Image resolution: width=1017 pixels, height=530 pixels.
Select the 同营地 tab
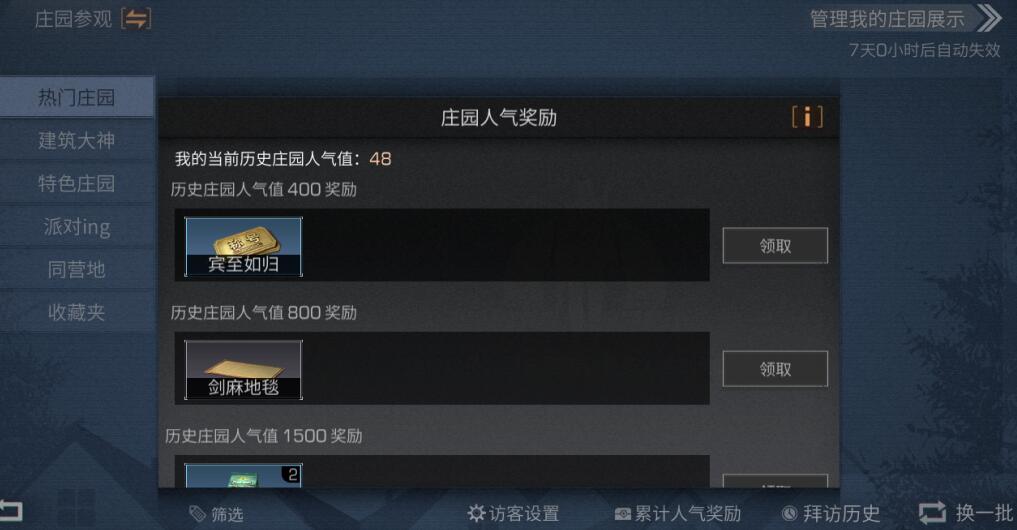tap(77, 269)
